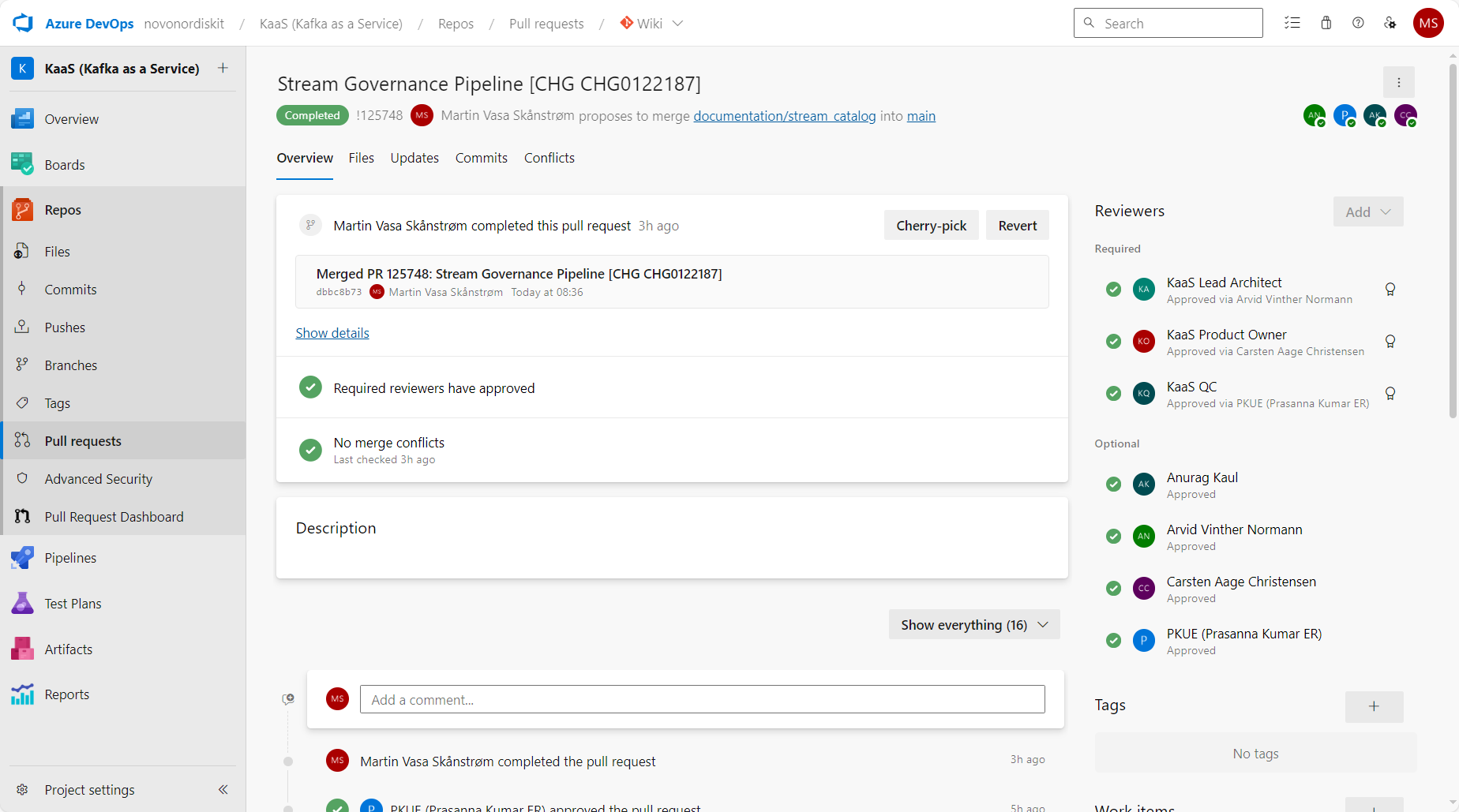Screen dimensions: 1459x812
Task: Open user settings icon in header
Action: (1390, 23)
